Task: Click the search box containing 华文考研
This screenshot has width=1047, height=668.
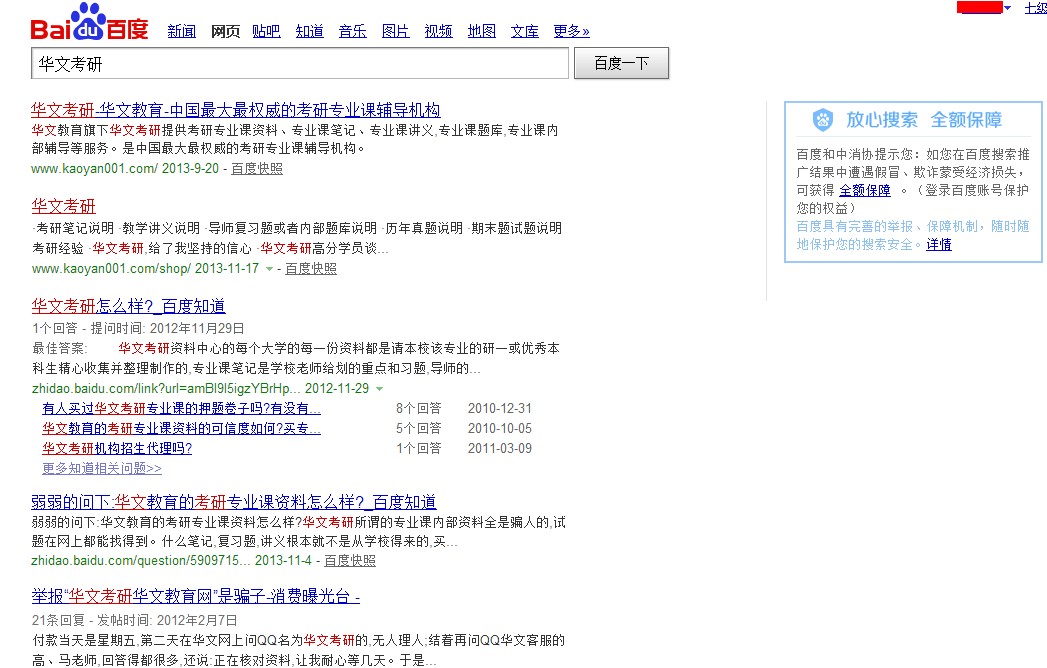Action: [x=300, y=63]
